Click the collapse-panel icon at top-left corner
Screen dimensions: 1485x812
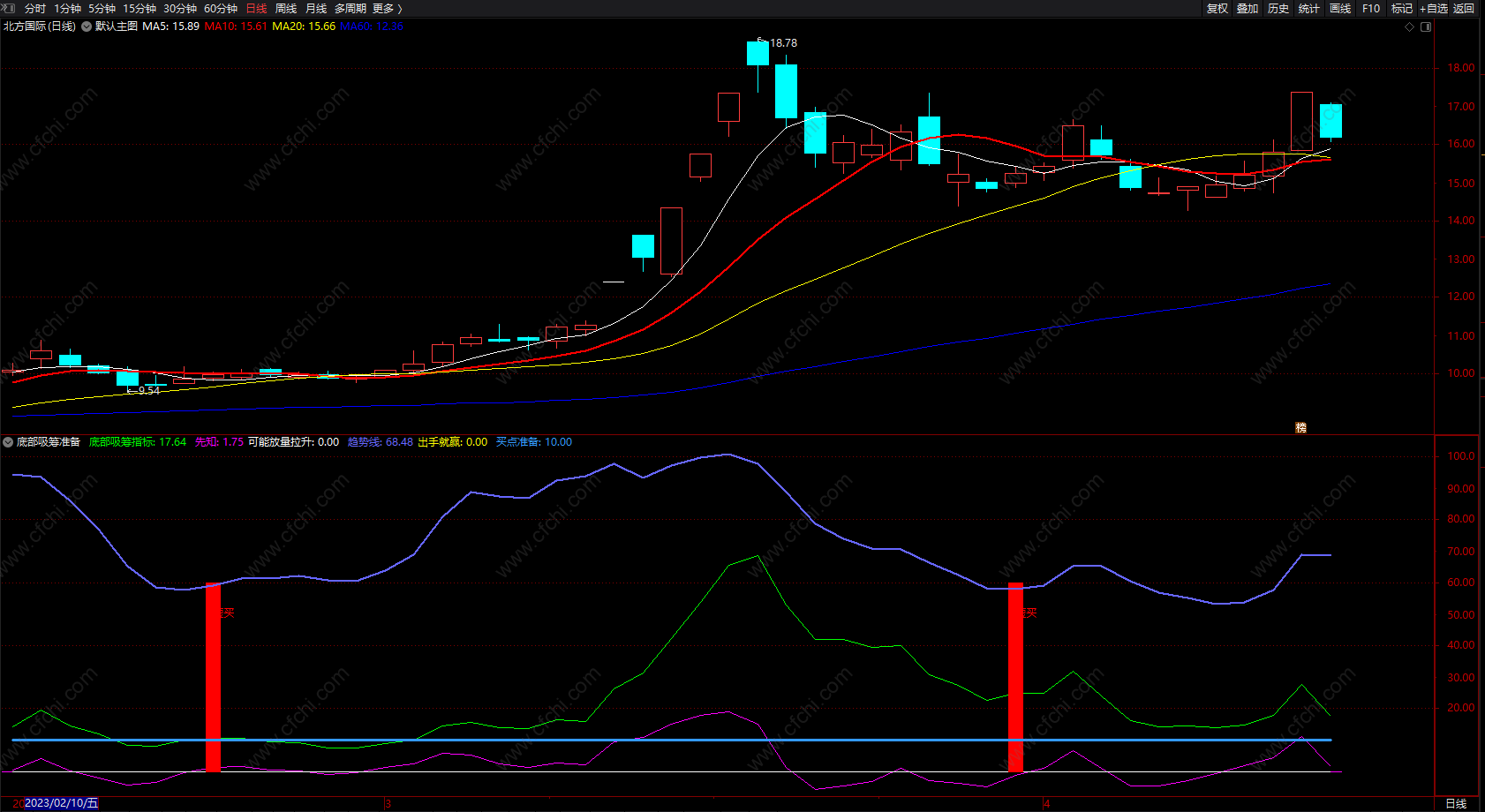[x=9, y=8]
